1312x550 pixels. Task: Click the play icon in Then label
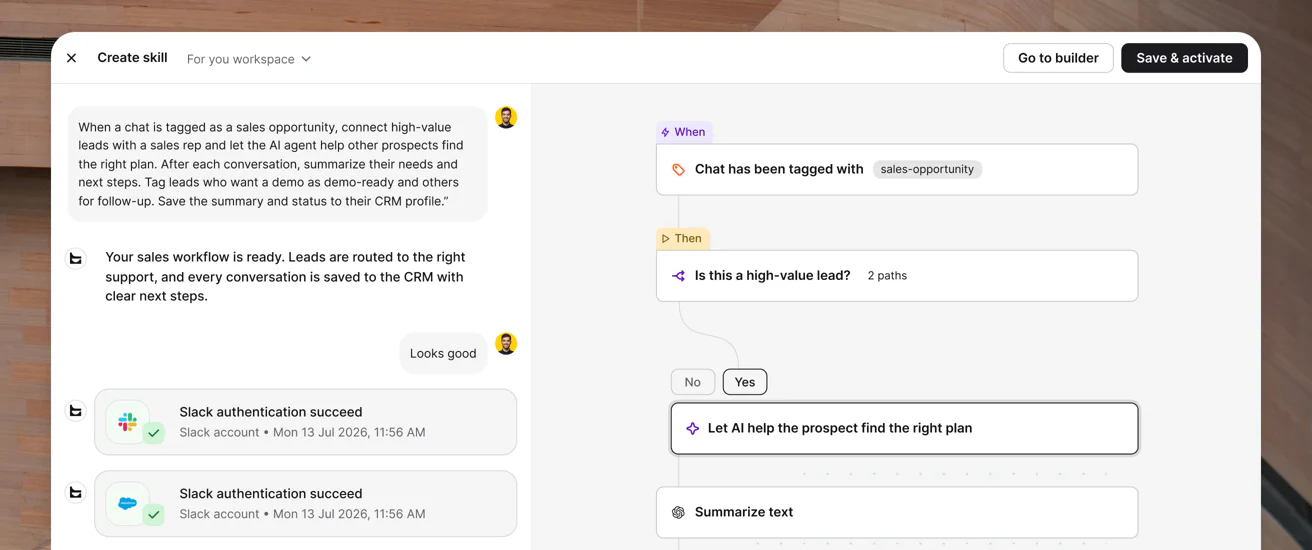coord(665,239)
